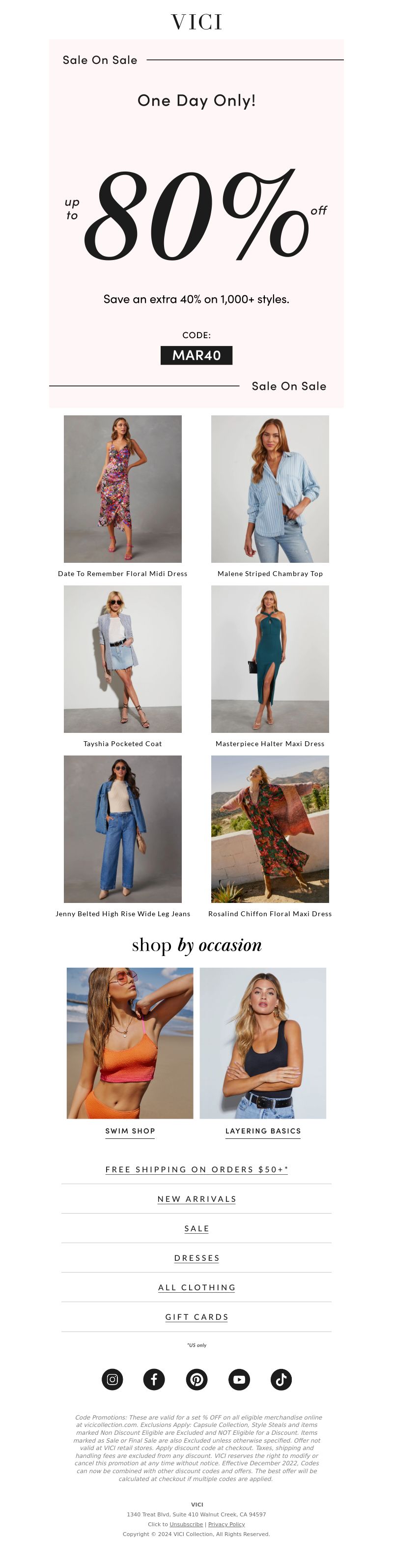Open VICI's Instagram page icon
This screenshot has width=393, height=1568.
[112, 1379]
